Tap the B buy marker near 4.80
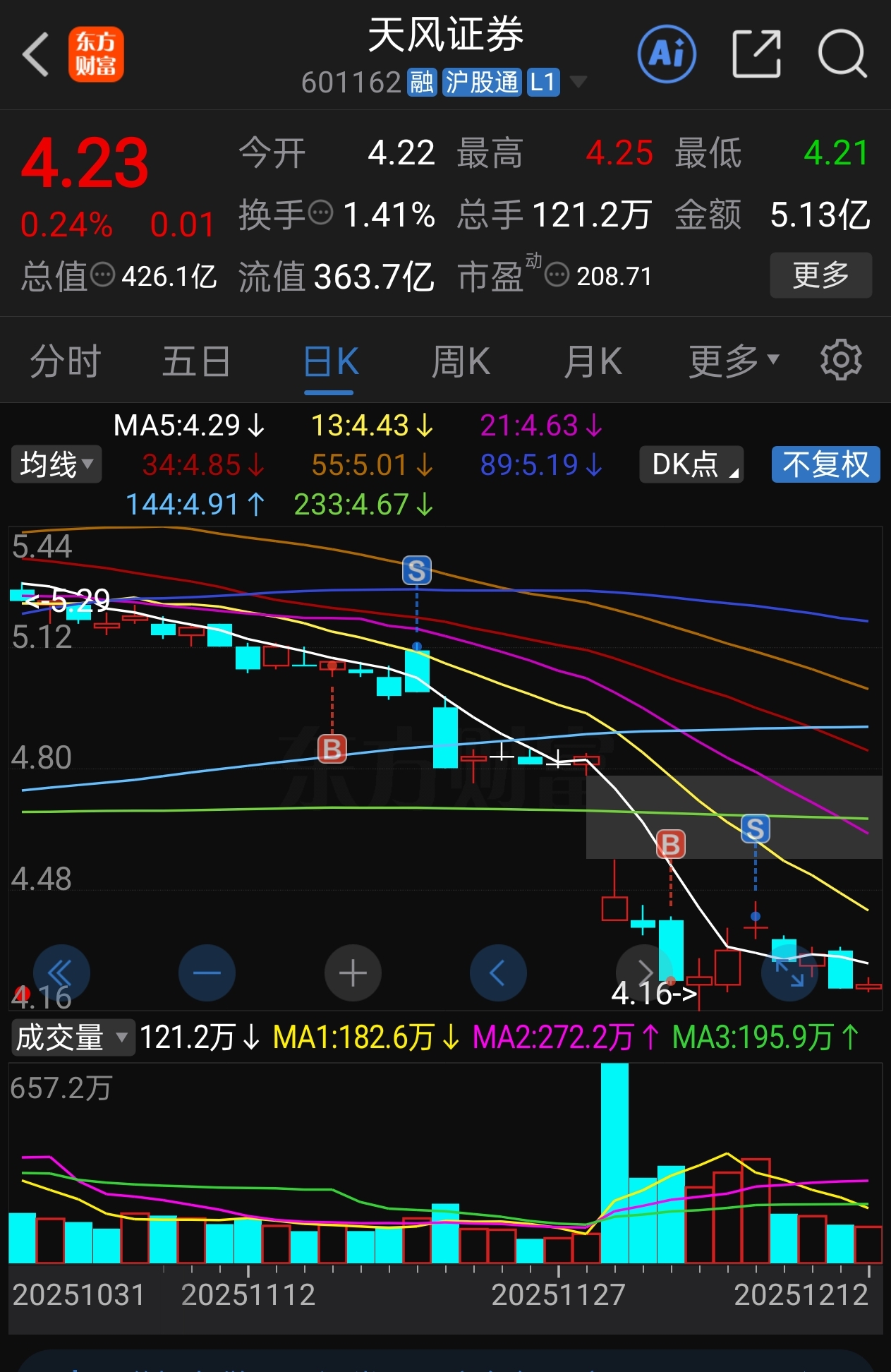This screenshot has width=891, height=1372. pos(332,749)
